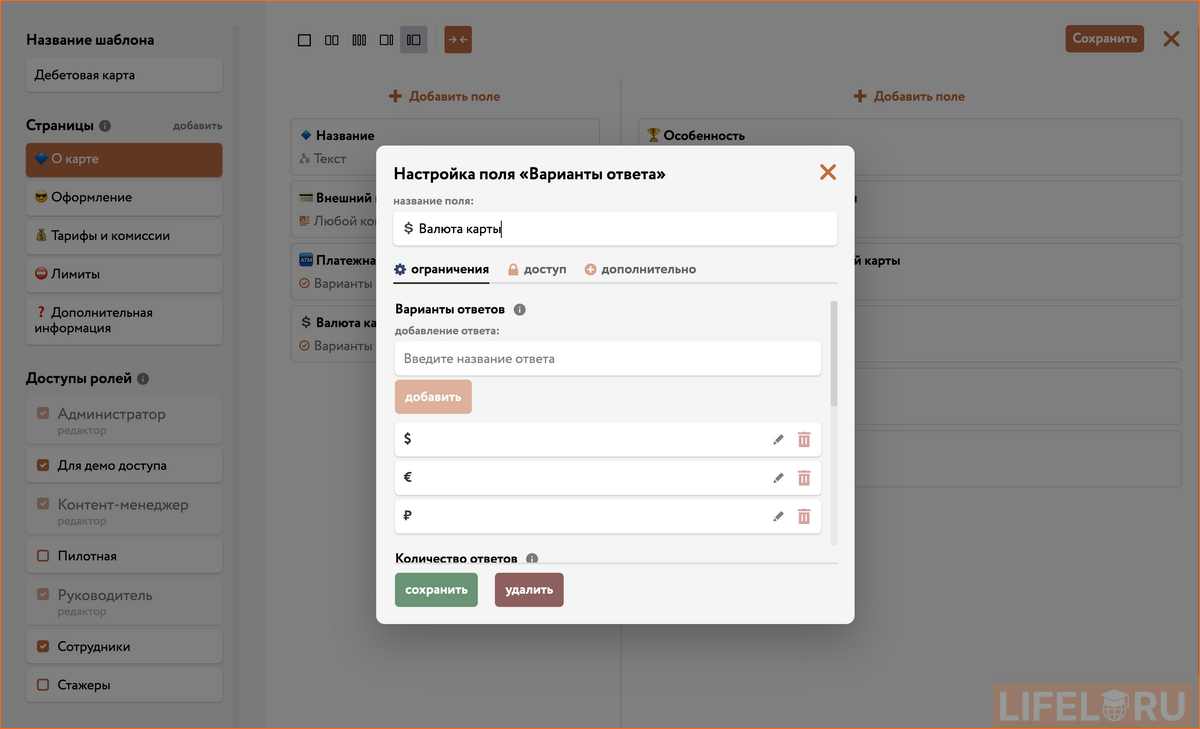Switch to the доступ tab
This screenshot has width=1200, height=729.
point(539,269)
